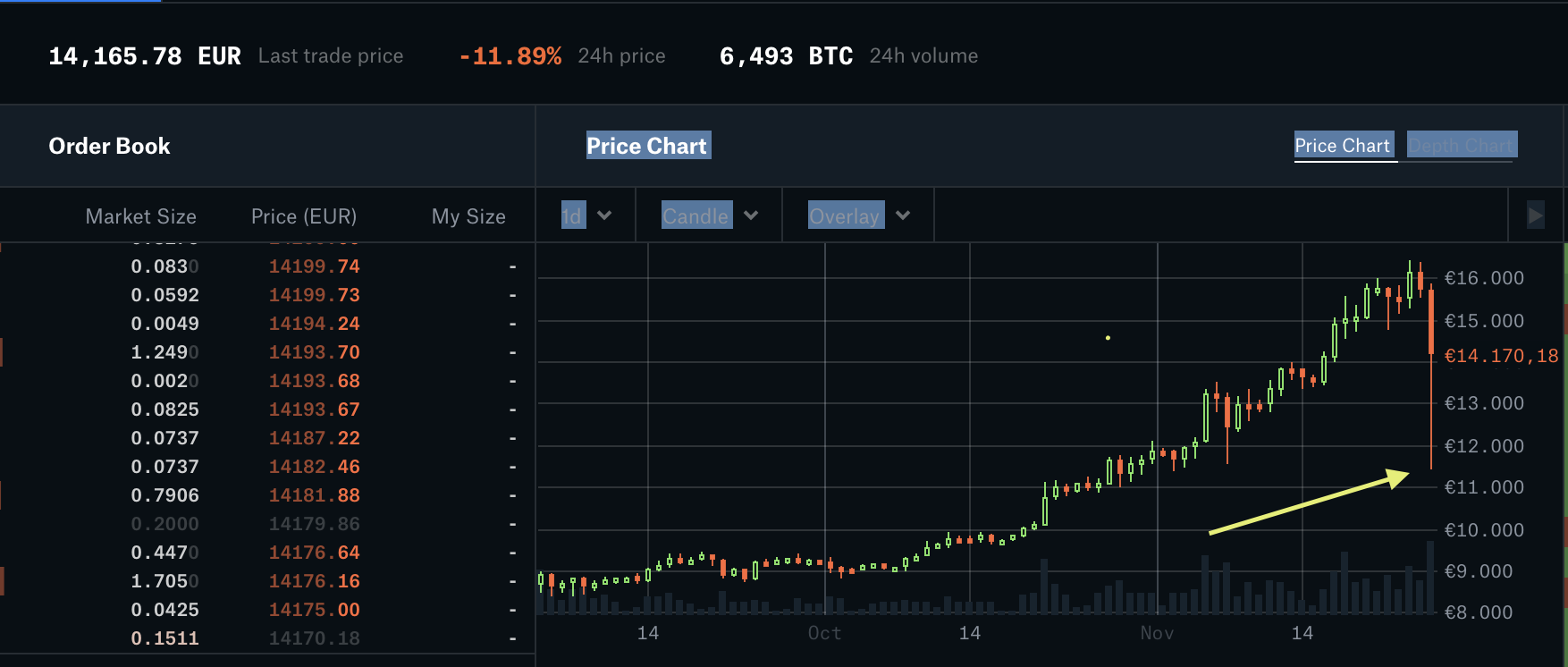1568x667 pixels.
Task: Click the -11.89% 24h price change
Action: [x=510, y=55]
